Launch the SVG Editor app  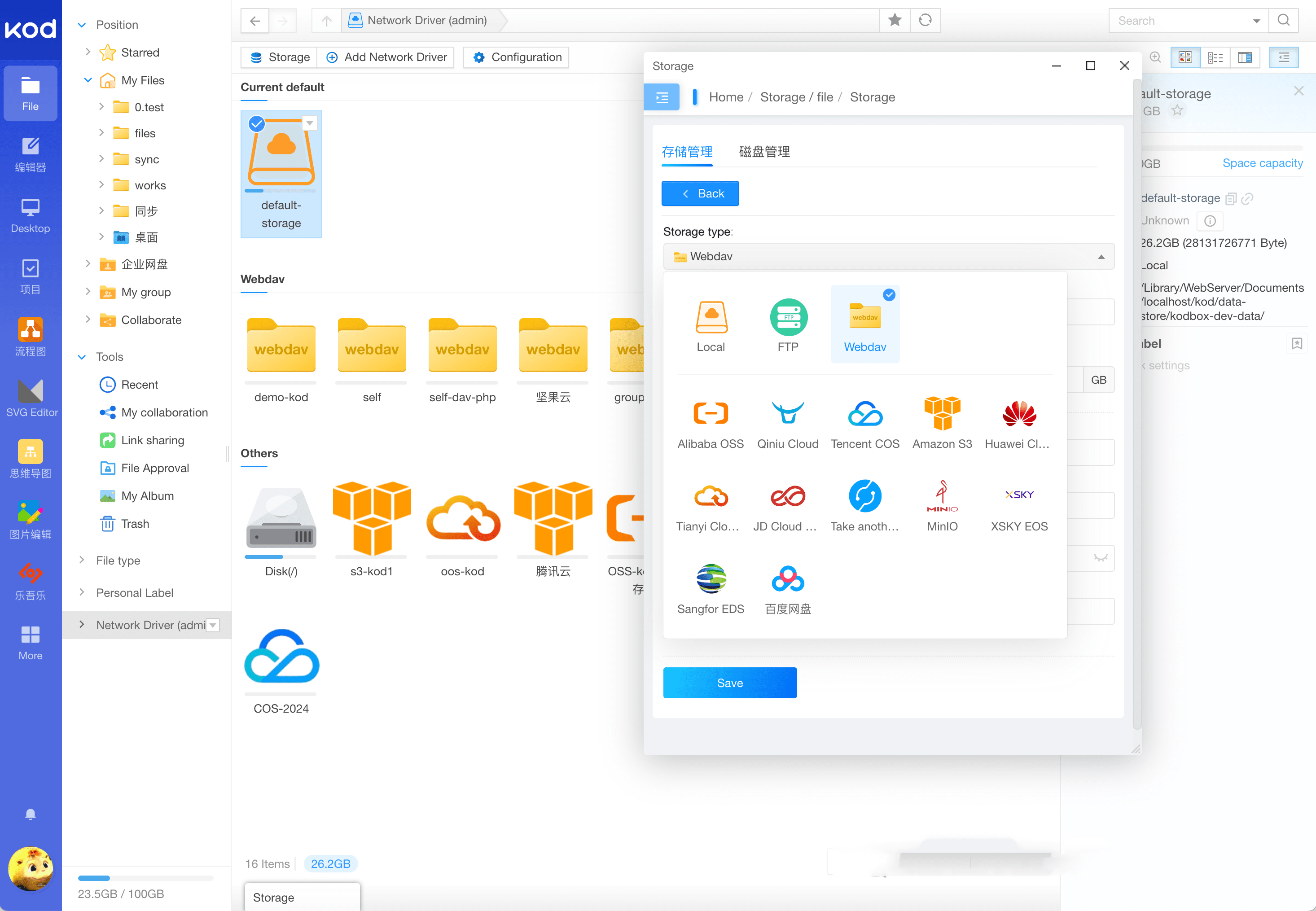(31, 399)
